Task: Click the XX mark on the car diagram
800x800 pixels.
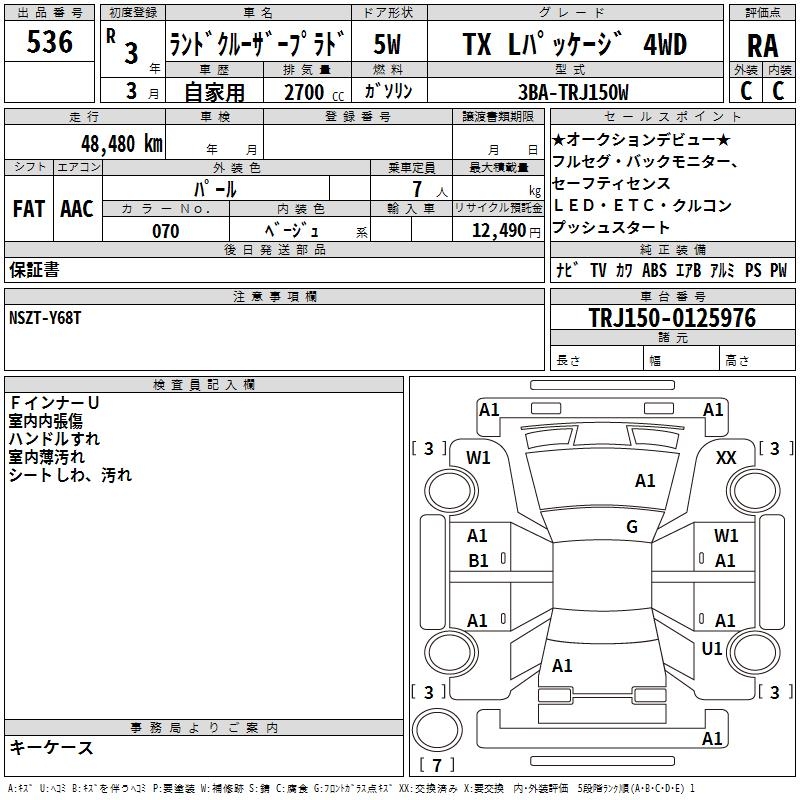Action: (727, 457)
